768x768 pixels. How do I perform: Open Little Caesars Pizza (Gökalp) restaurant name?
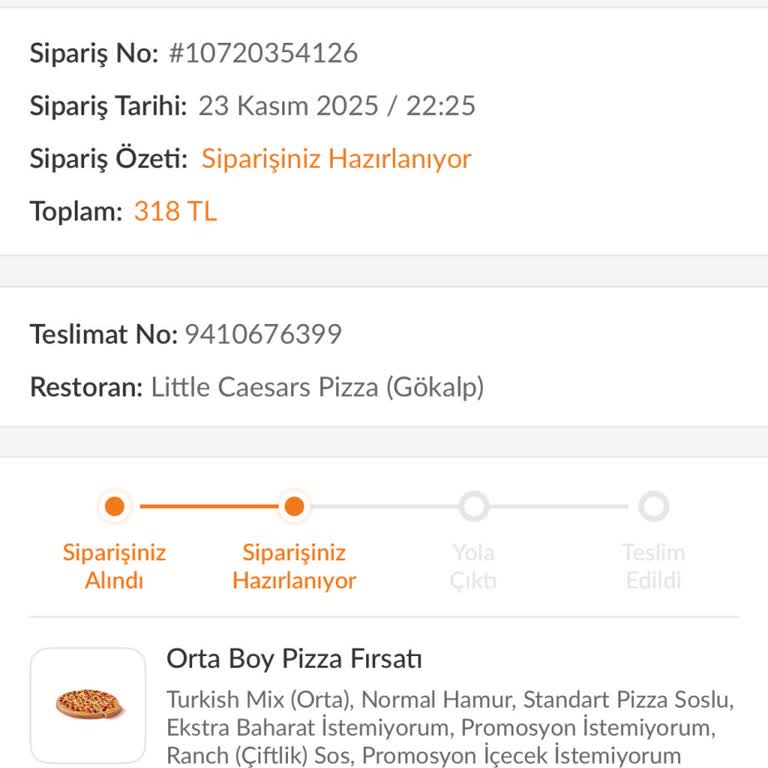coord(317,387)
